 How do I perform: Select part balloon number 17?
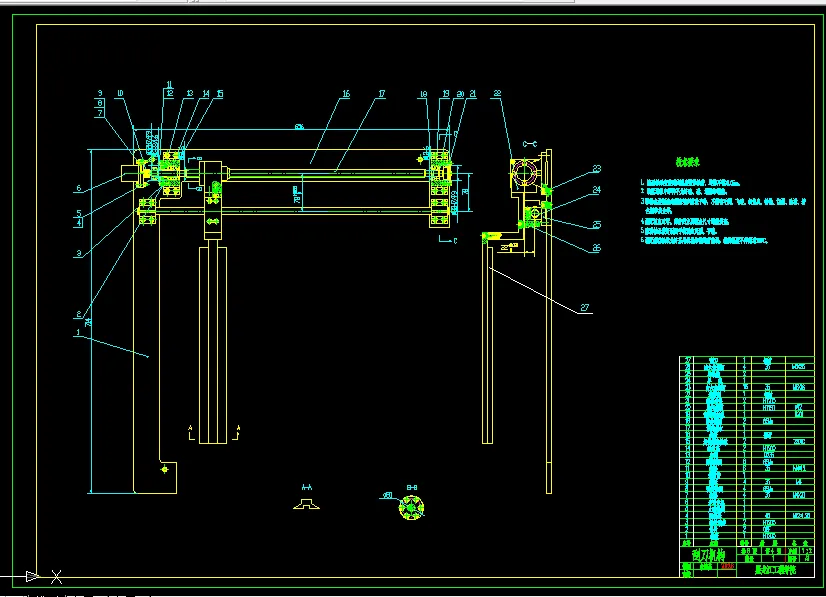click(x=381, y=94)
